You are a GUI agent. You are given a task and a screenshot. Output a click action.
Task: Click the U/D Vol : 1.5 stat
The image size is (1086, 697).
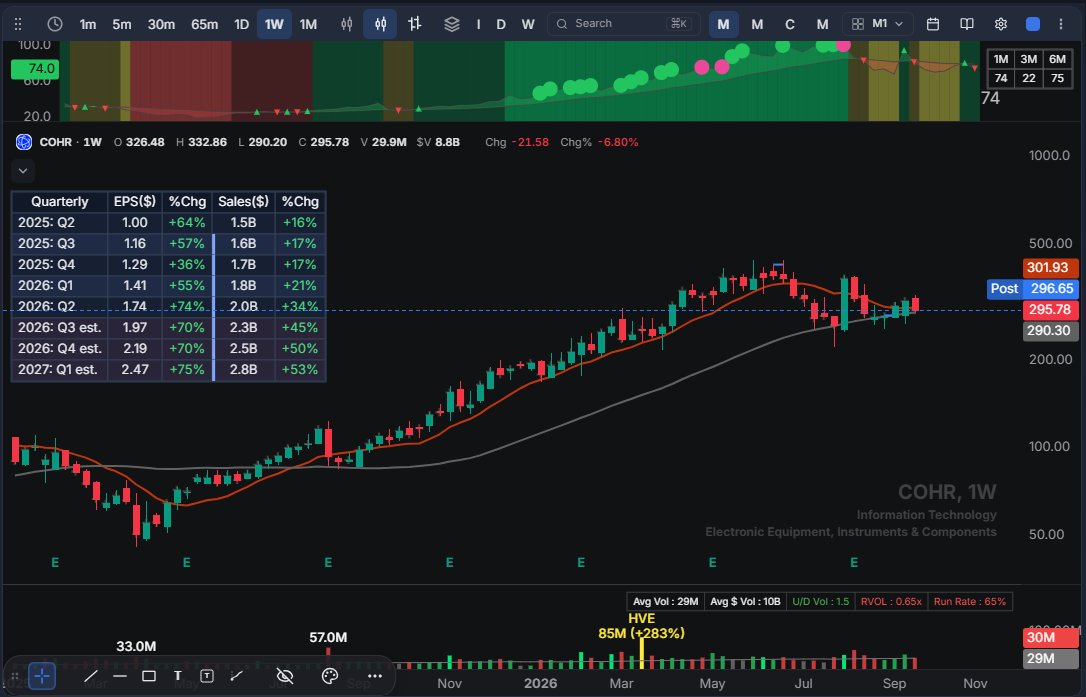pos(820,601)
